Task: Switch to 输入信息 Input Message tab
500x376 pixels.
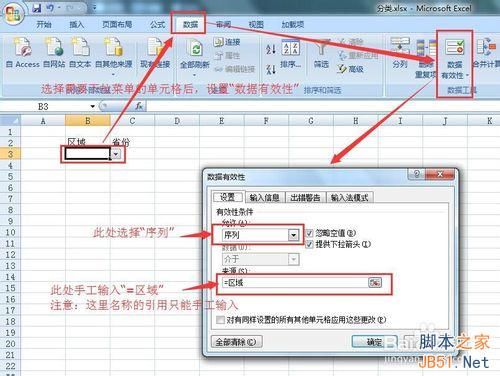Action: 265,198
